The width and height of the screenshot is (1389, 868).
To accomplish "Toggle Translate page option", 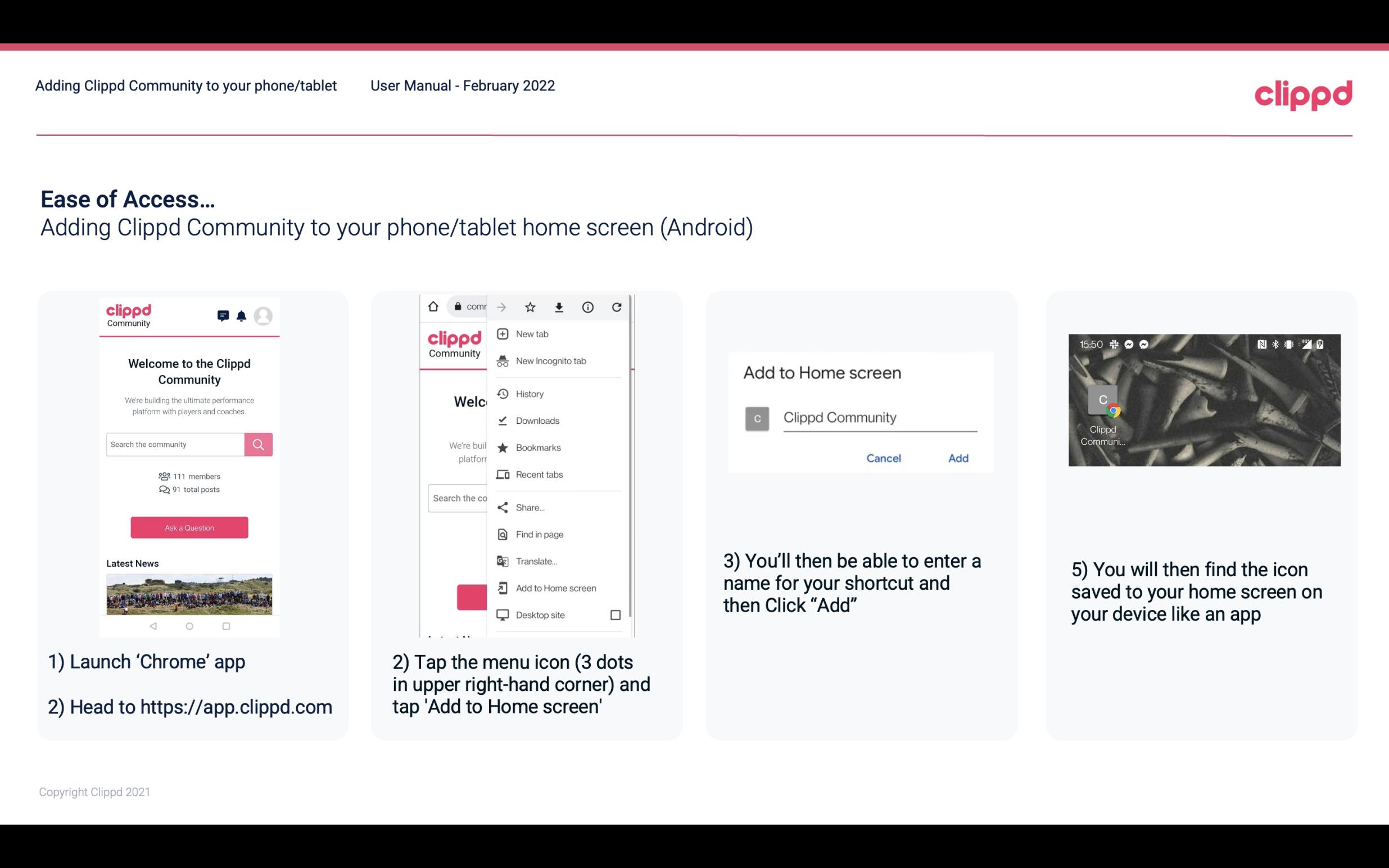I will [536, 561].
